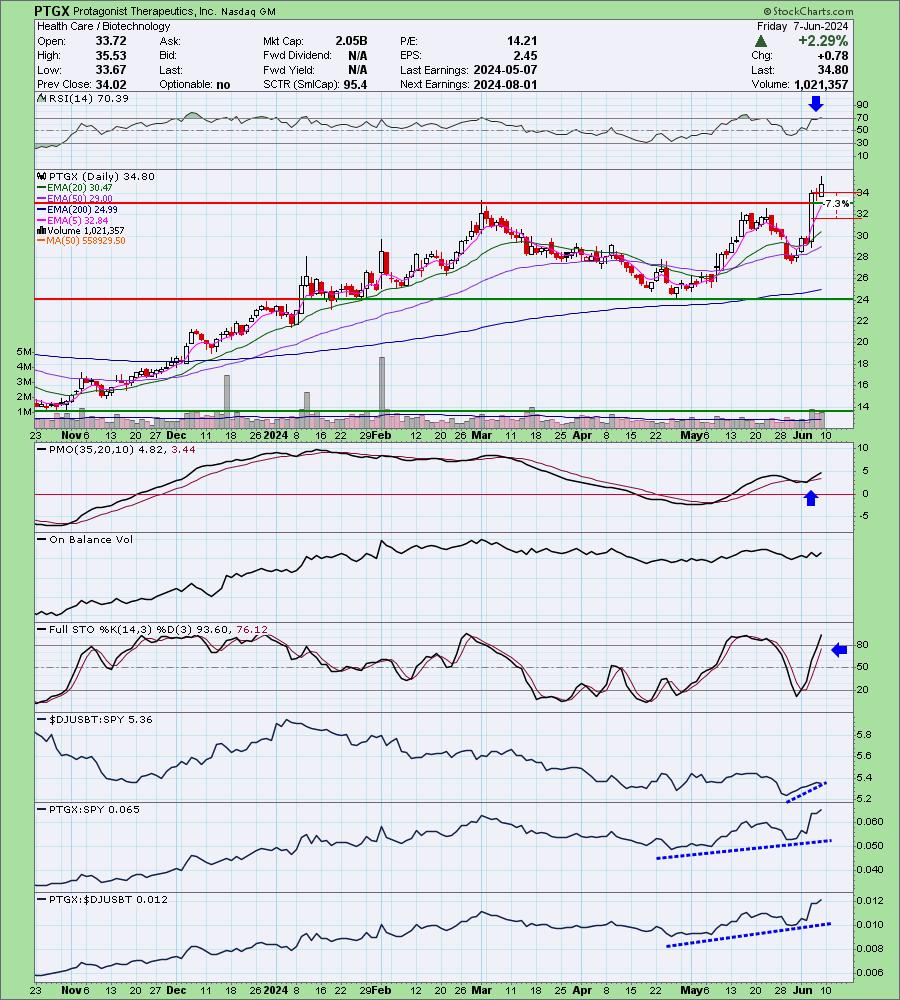This screenshot has height=1000, width=900.
Task: Click the volume bars icon in the price legend
Action: 41,231
